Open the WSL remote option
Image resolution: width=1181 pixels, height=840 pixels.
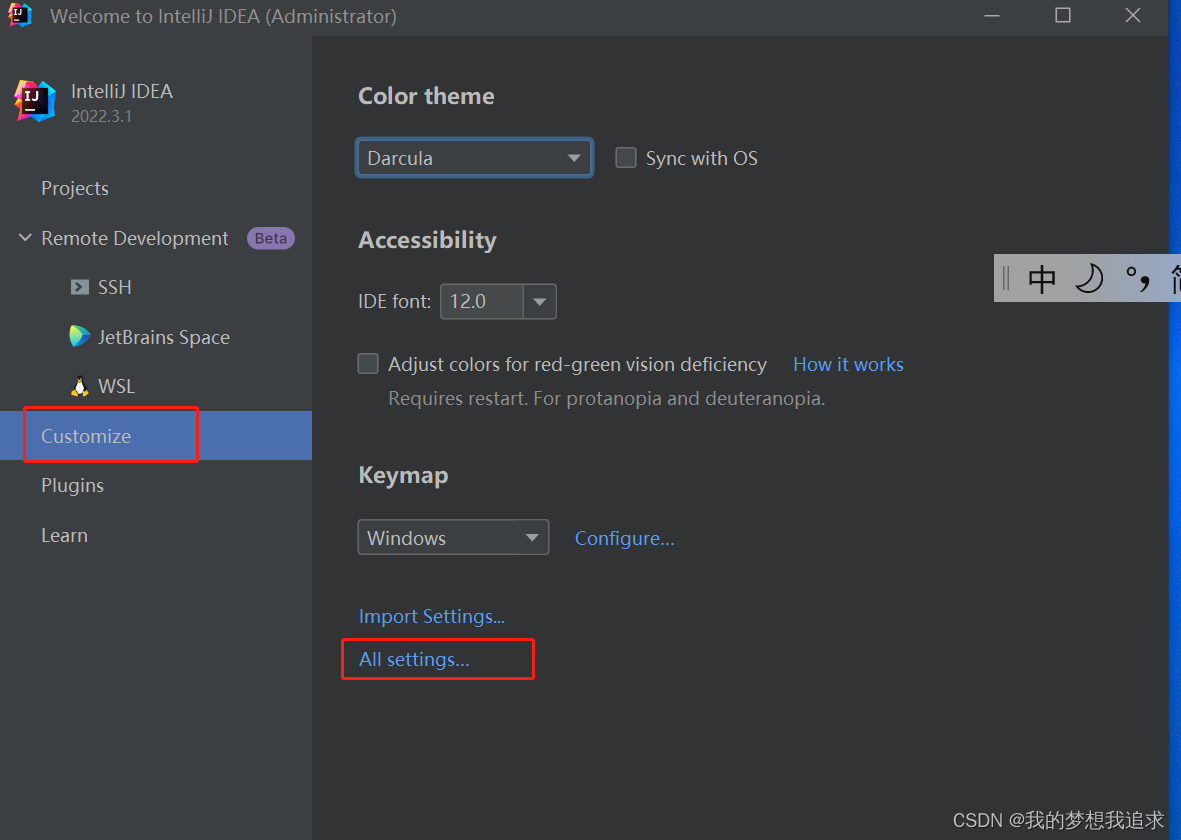tap(116, 386)
